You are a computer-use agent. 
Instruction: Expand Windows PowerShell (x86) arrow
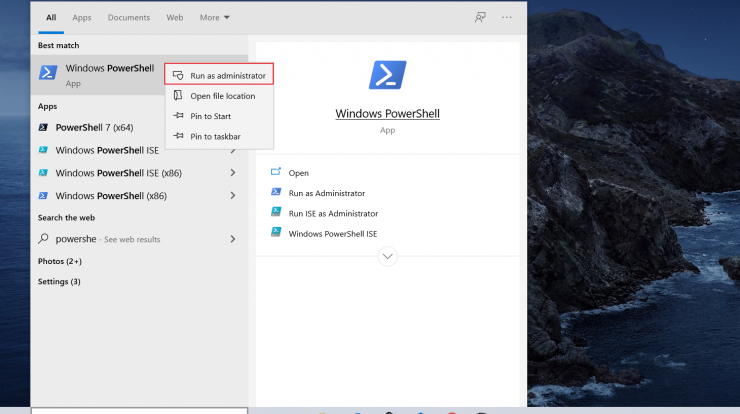(233, 195)
